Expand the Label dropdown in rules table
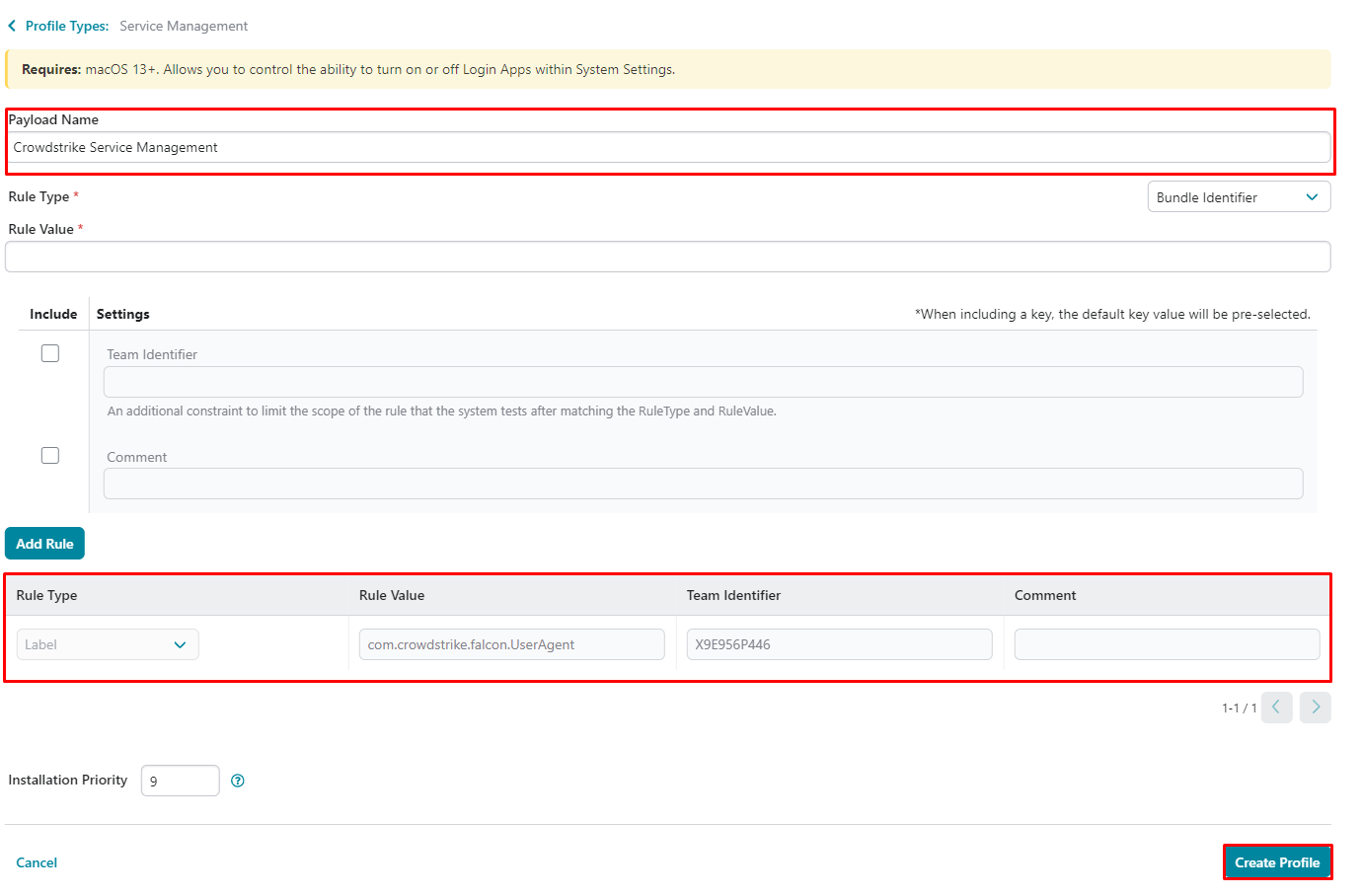This screenshot has height=896, width=1362. coord(108,644)
